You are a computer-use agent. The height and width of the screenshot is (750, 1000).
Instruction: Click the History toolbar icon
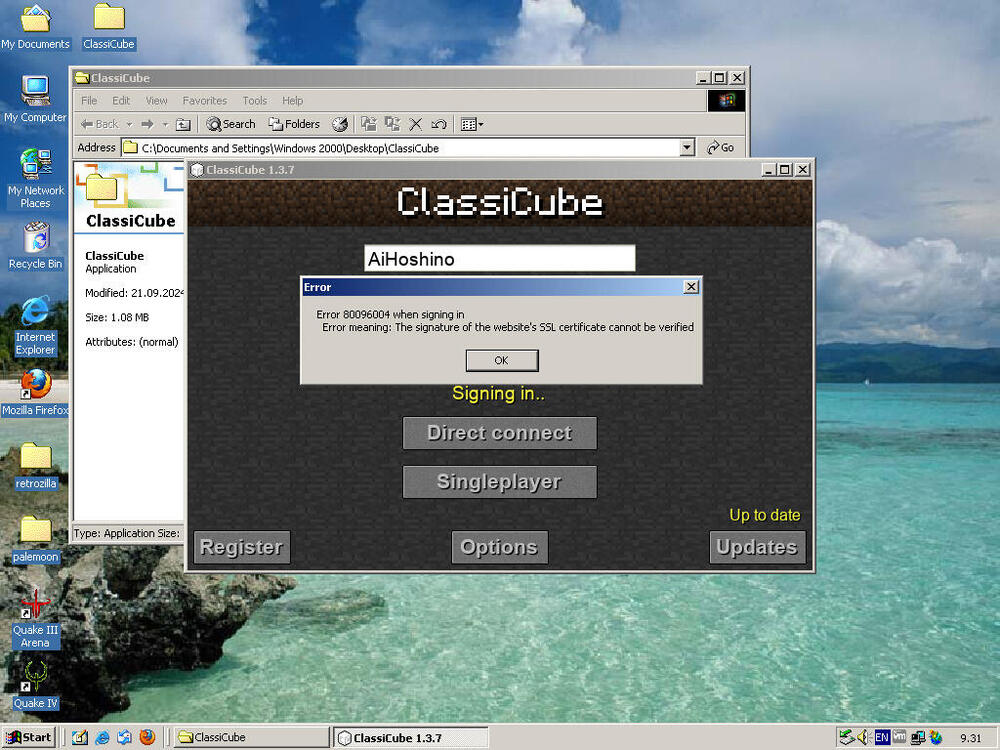(340, 124)
